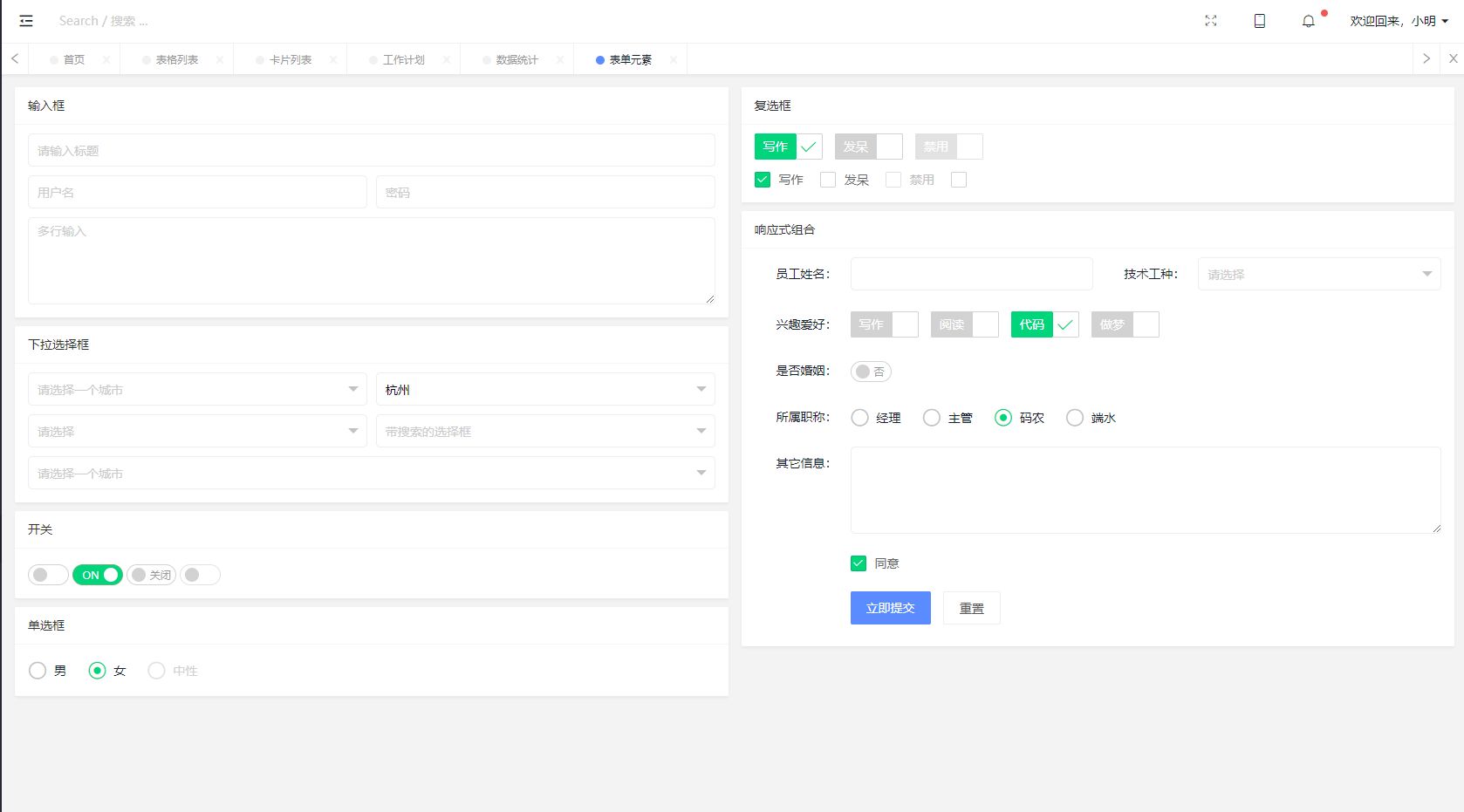Toggle the 是否婚姻 switch
The width and height of the screenshot is (1464, 812).
(871, 372)
